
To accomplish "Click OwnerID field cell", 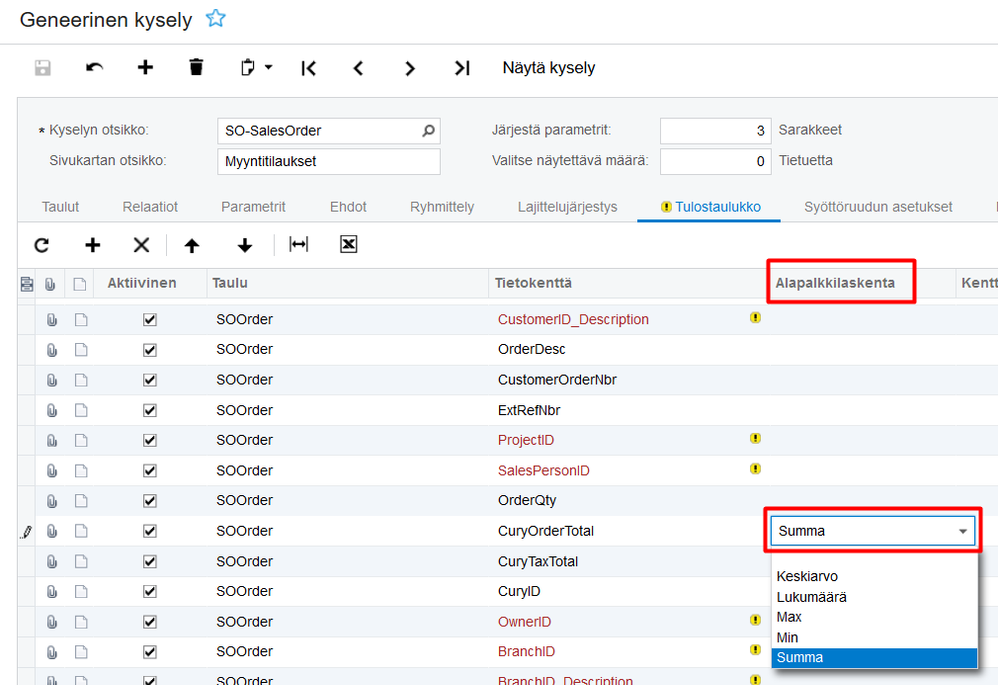I will click(x=629, y=622).
